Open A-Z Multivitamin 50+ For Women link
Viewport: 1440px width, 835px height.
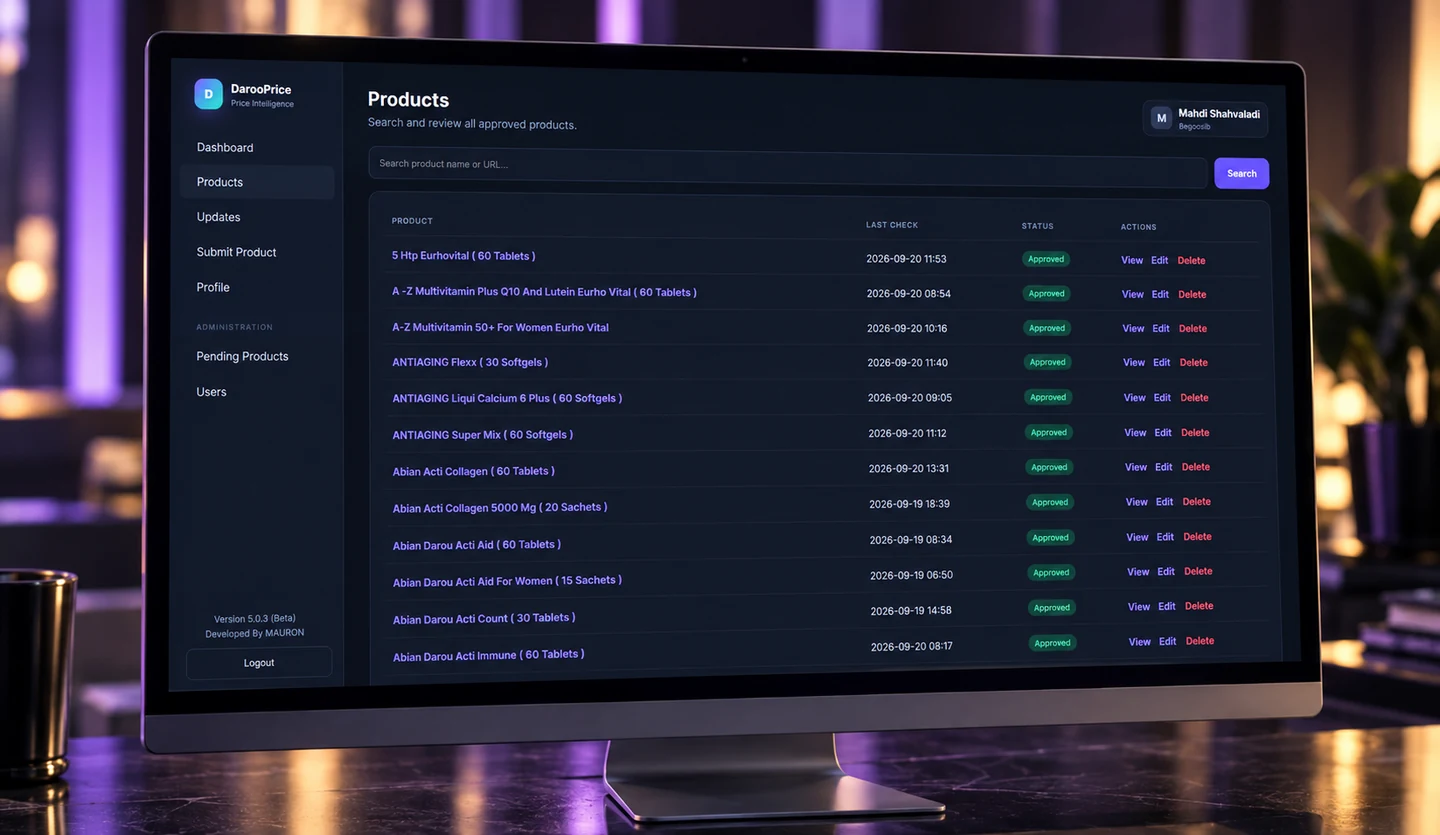pos(500,327)
